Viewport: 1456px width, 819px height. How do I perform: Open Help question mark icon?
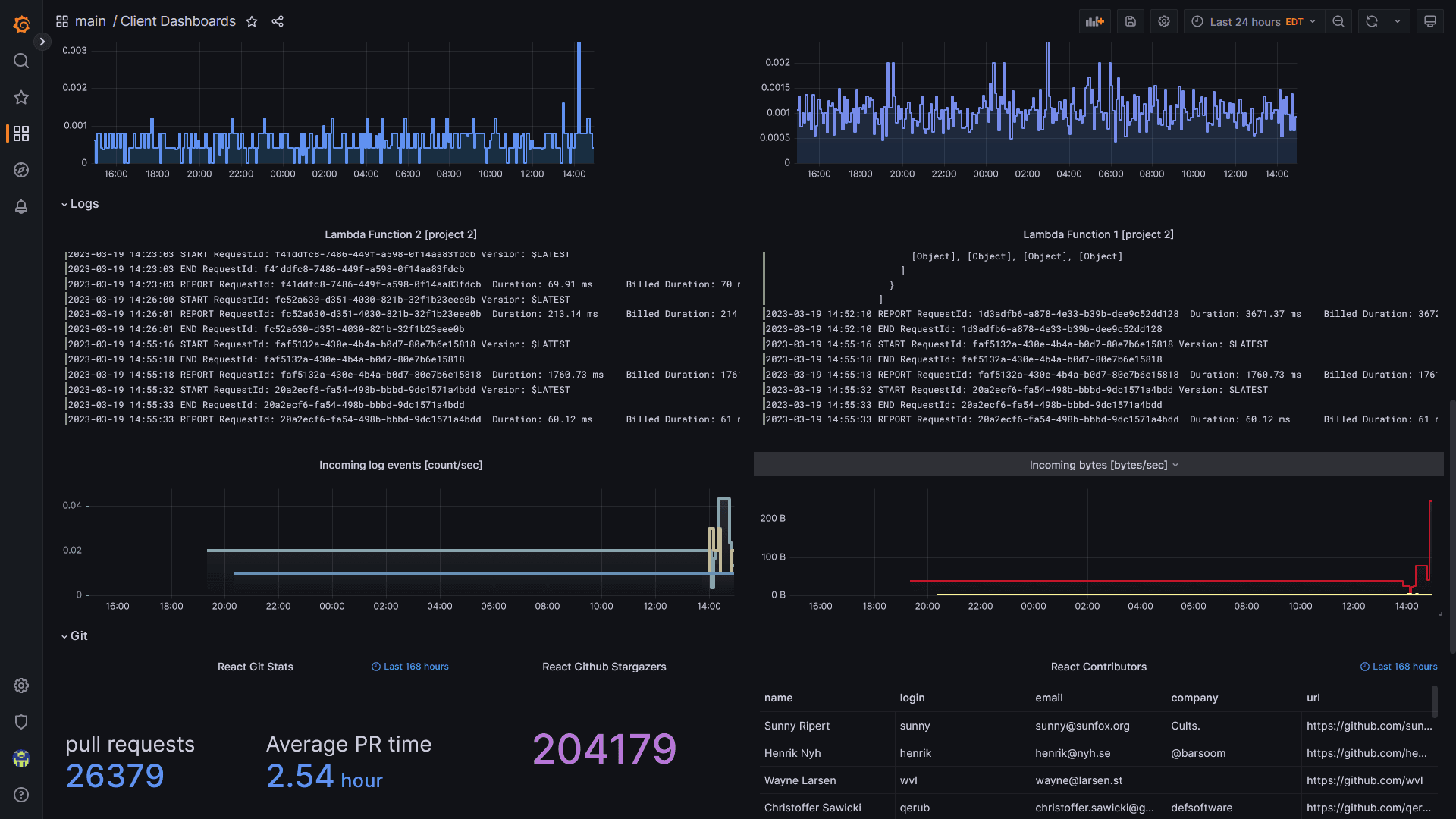pos(21,795)
